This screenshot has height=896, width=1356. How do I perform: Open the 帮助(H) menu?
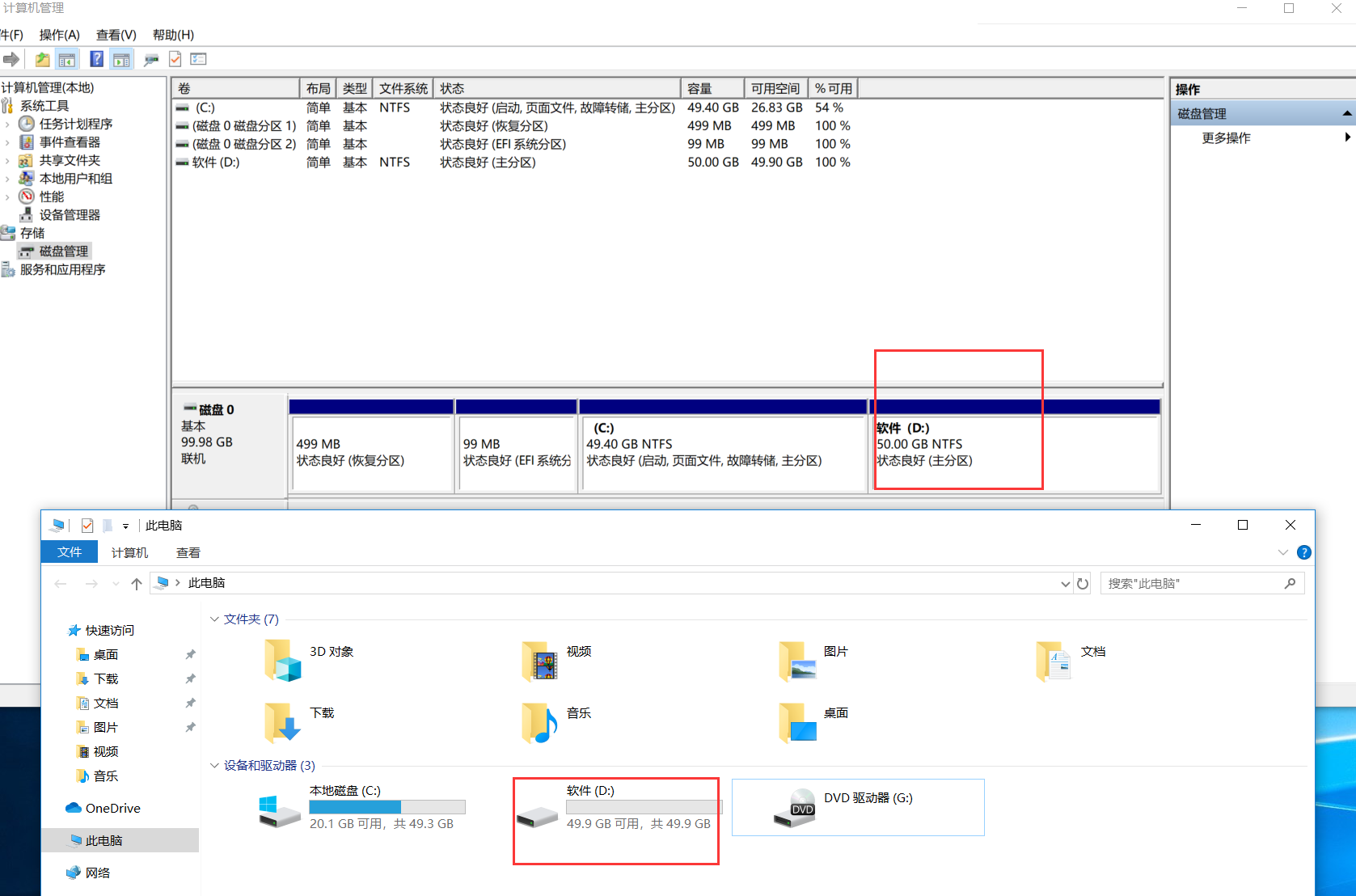click(x=173, y=35)
